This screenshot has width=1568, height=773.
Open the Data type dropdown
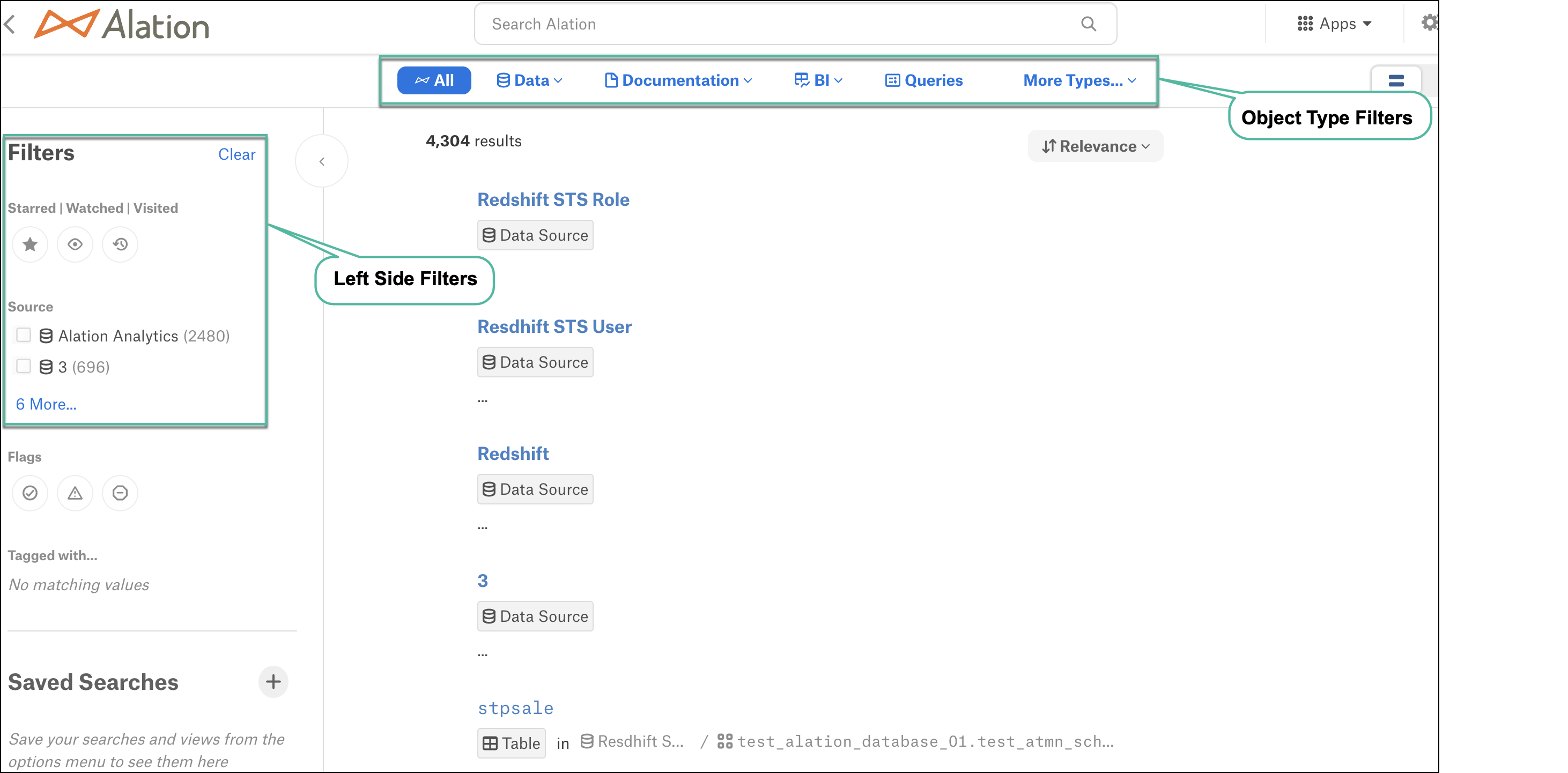[530, 80]
